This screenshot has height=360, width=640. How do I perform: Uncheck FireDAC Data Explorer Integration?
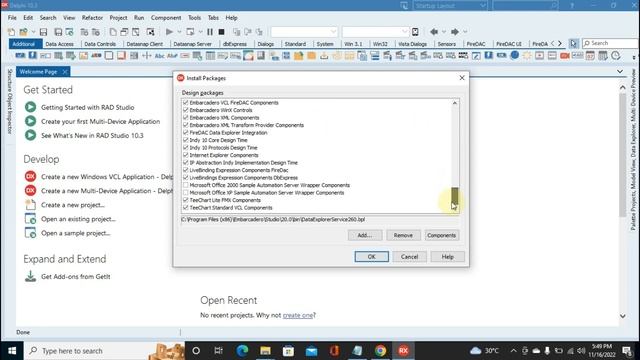(x=186, y=133)
